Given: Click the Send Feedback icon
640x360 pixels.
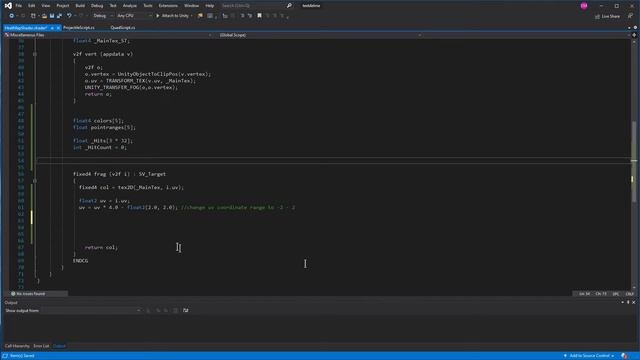Looking at the screenshot, I should point(630,16).
